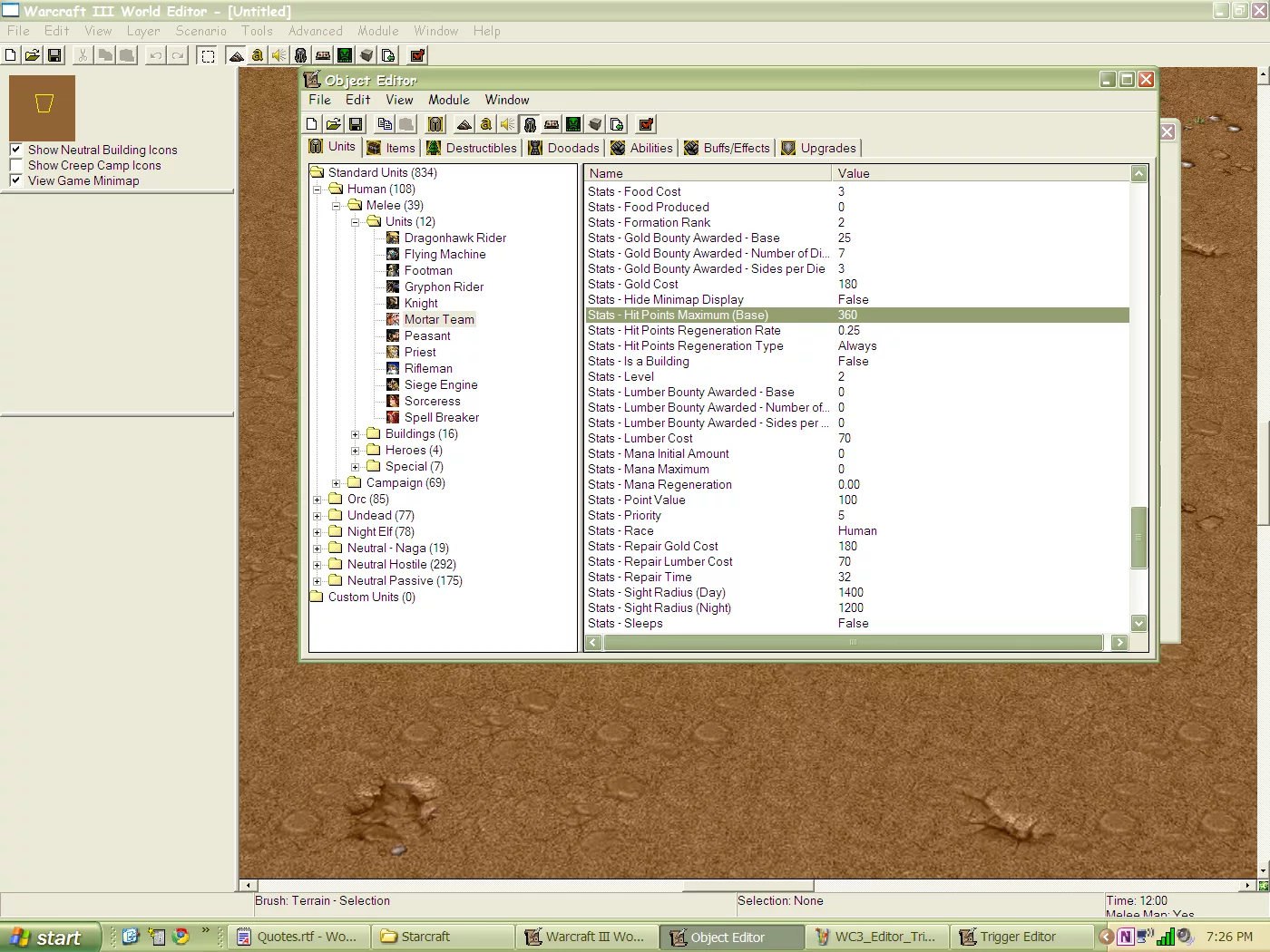
Task: Collapse the Melee (39) folder
Action: (x=337, y=206)
